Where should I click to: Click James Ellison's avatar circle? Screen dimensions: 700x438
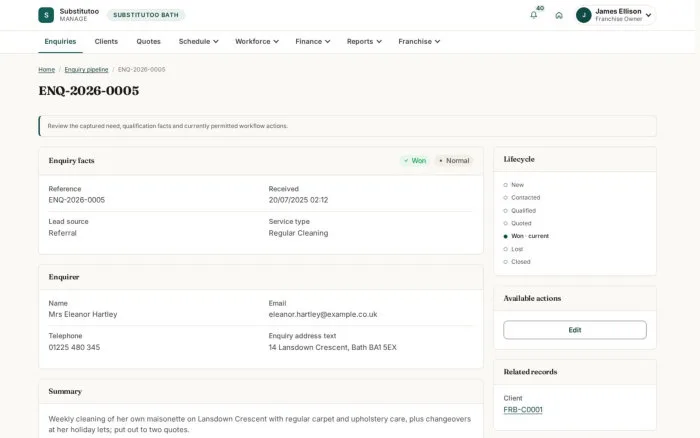tap(583, 15)
